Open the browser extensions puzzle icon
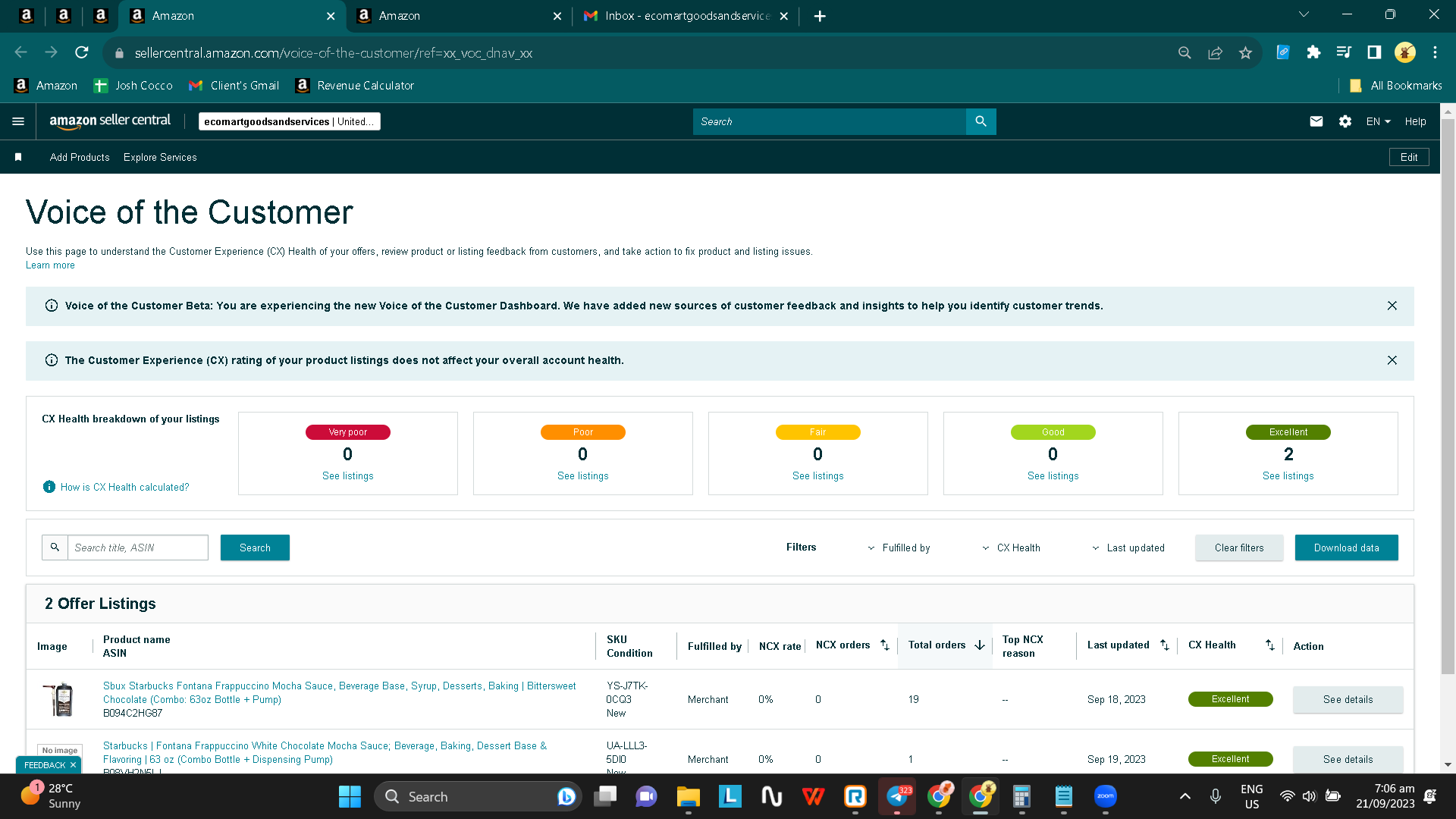 click(x=1313, y=52)
